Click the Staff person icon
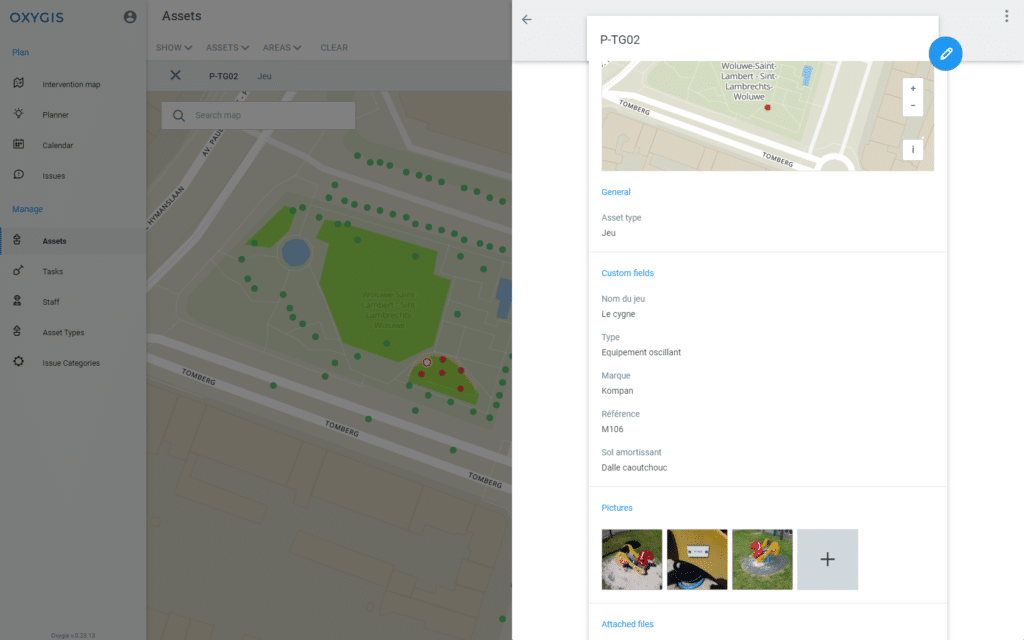This screenshot has width=1024, height=640. [18, 300]
